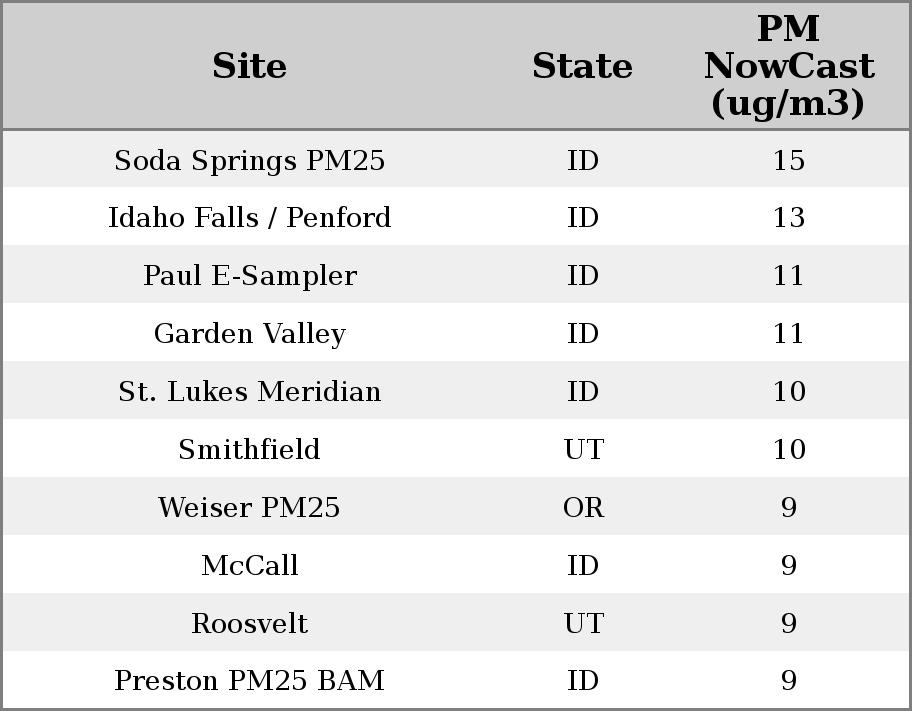912x711 pixels.
Task: Click the UT state cell for Roosvelt
Action: [x=583, y=624]
